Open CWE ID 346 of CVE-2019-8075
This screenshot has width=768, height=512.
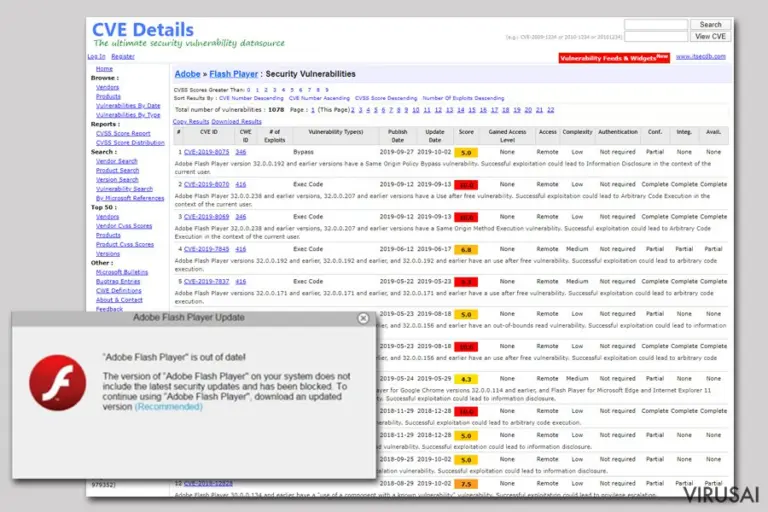click(x=240, y=152)
